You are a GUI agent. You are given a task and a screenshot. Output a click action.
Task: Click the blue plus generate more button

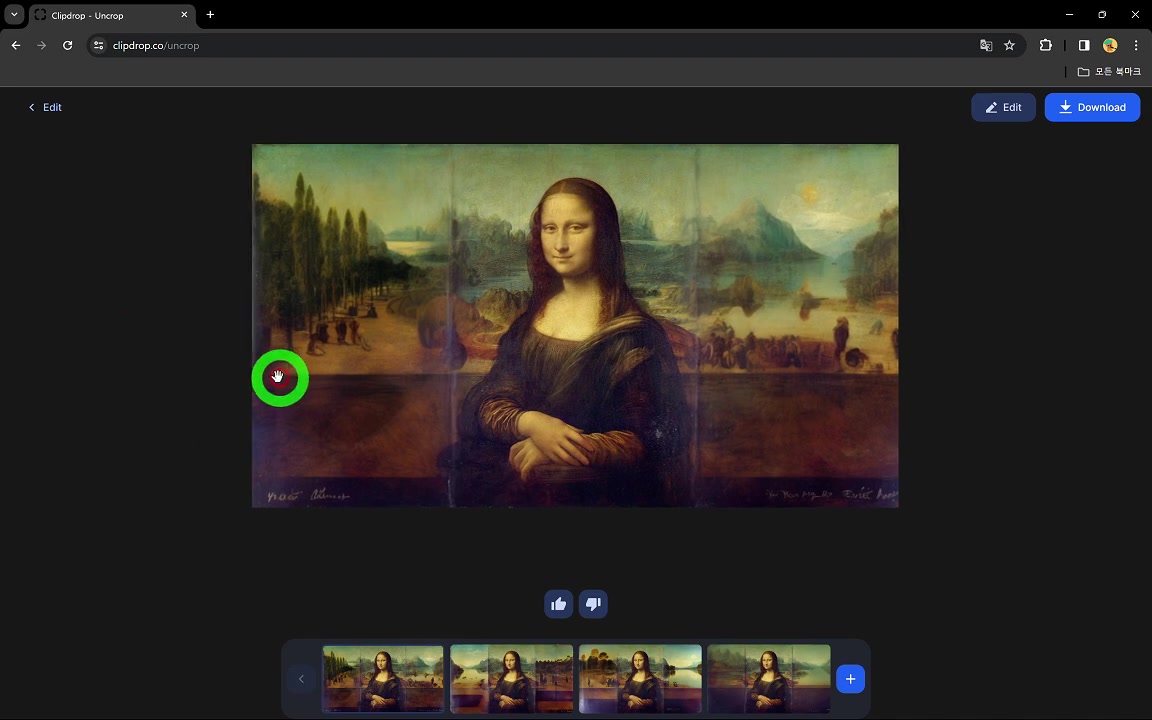pos(850,679)
